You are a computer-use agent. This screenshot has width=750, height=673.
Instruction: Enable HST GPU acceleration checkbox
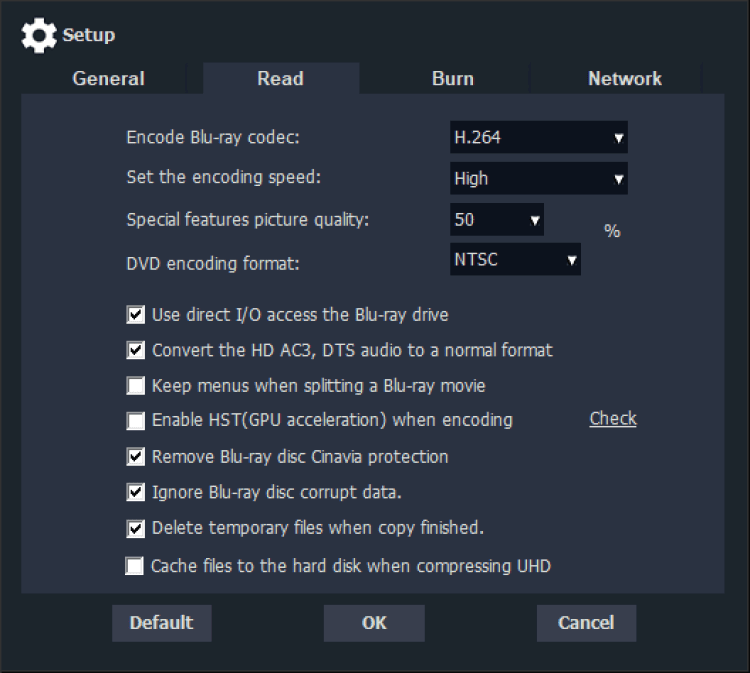(x=136, y=421)
